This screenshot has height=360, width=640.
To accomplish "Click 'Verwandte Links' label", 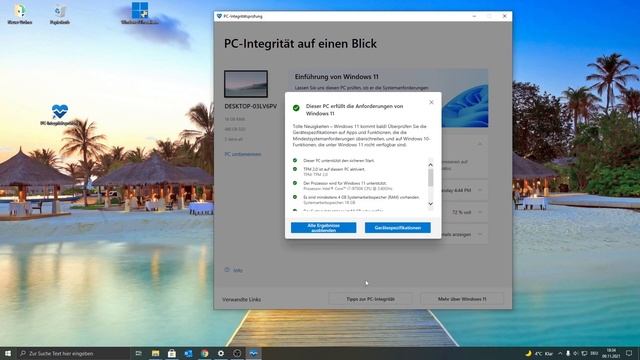I will [x=241, y=300].
